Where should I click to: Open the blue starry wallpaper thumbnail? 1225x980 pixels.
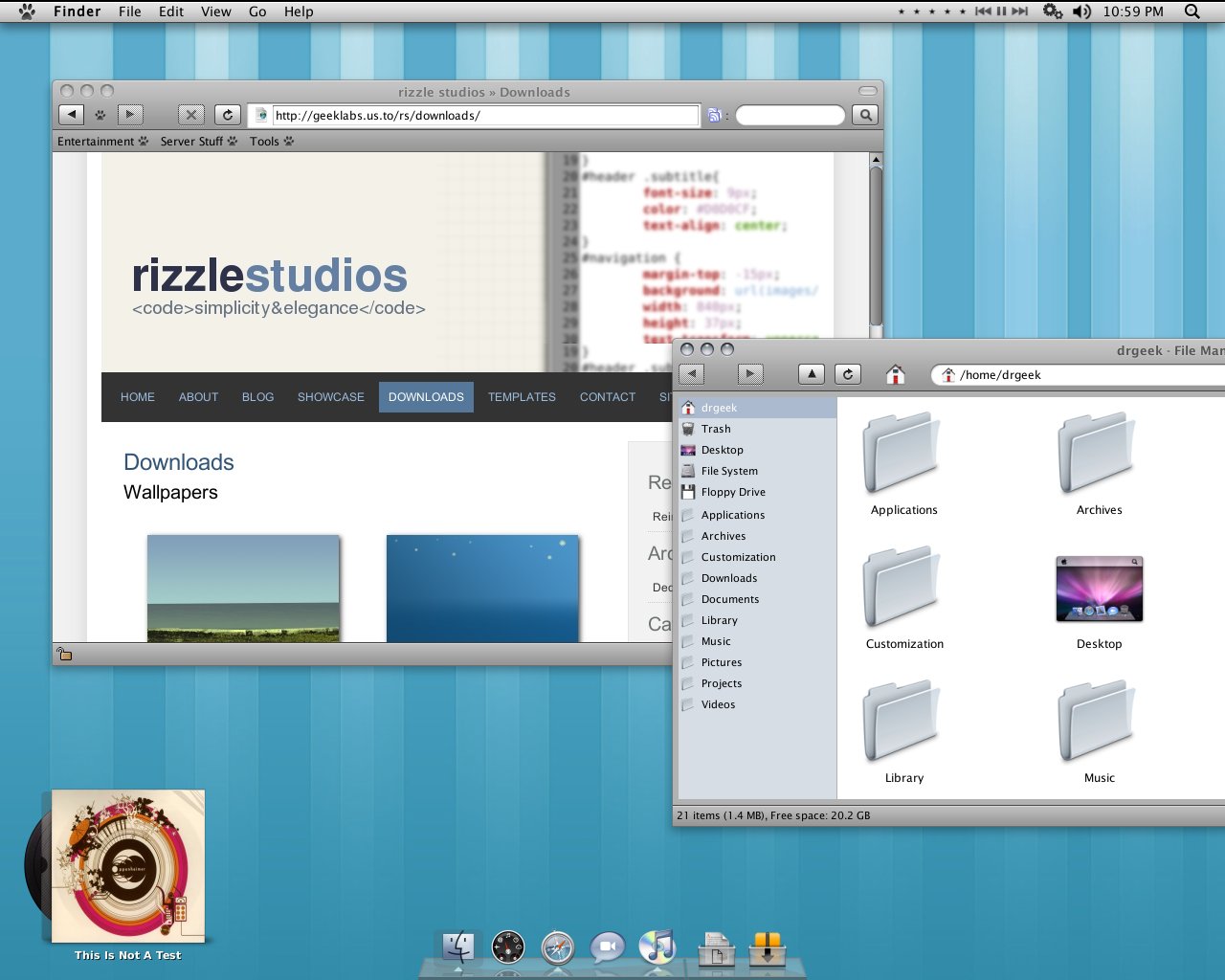tap(482, 588)
